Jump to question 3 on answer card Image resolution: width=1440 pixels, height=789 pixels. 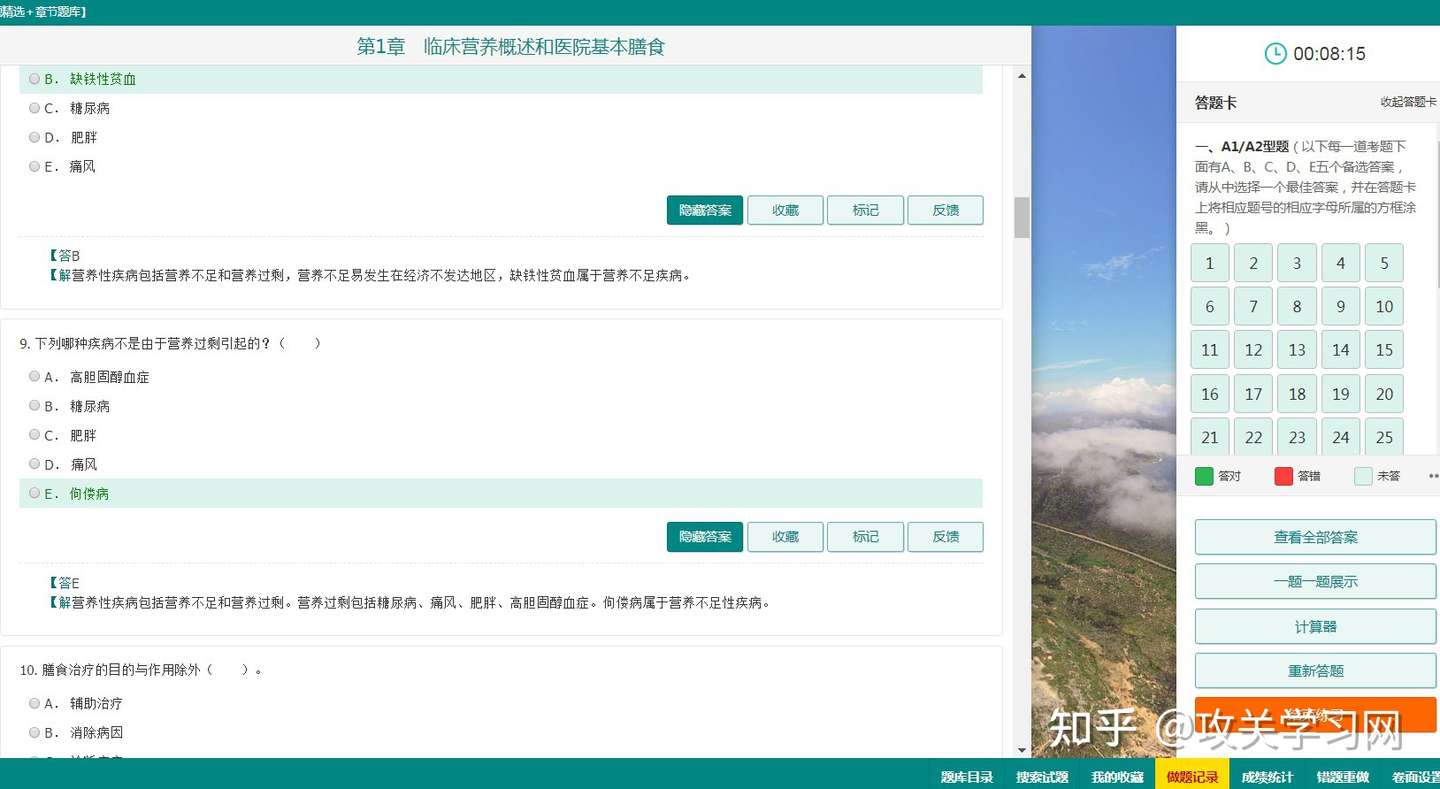click(x=1297, y=263)
